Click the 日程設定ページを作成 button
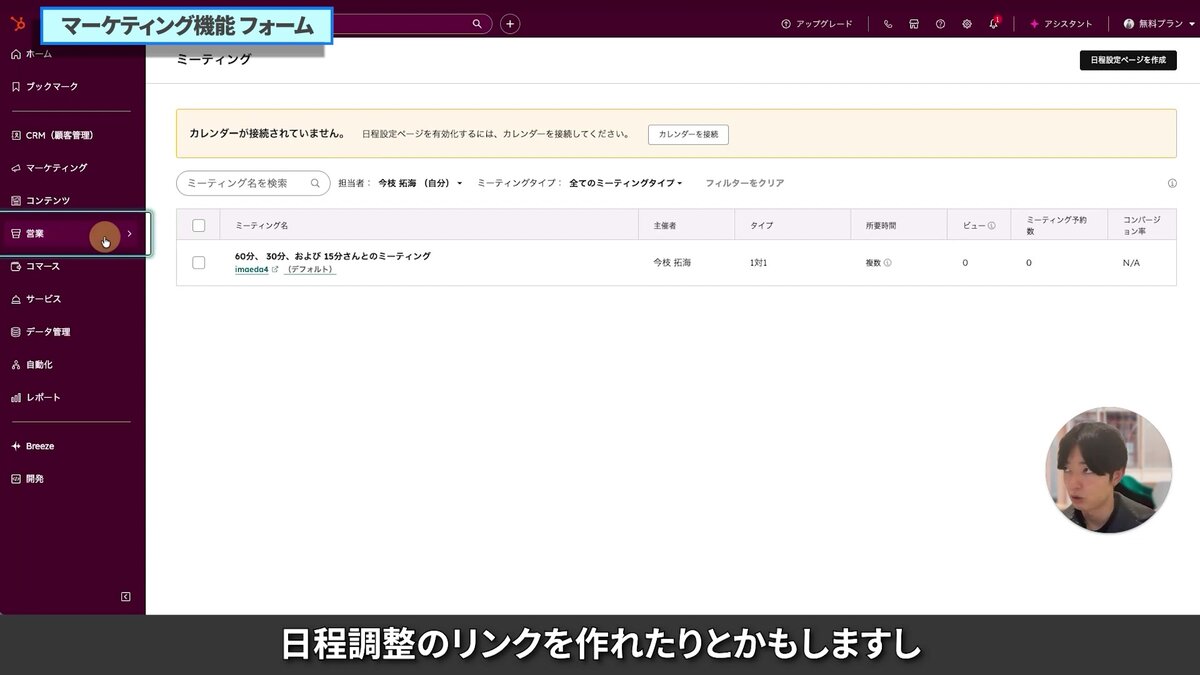This screenshot has width=1200, height=675. tap(1128, 60)
